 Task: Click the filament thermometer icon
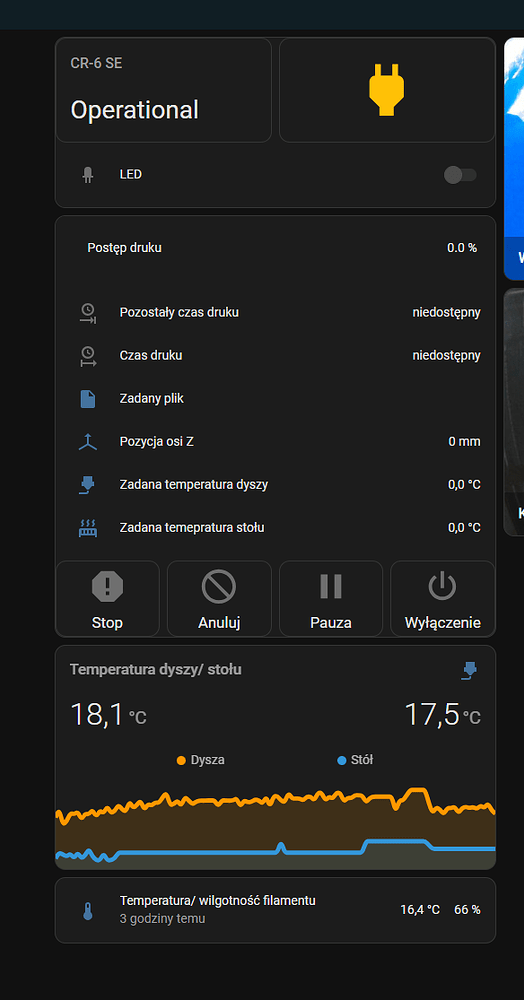pos(88,911)
